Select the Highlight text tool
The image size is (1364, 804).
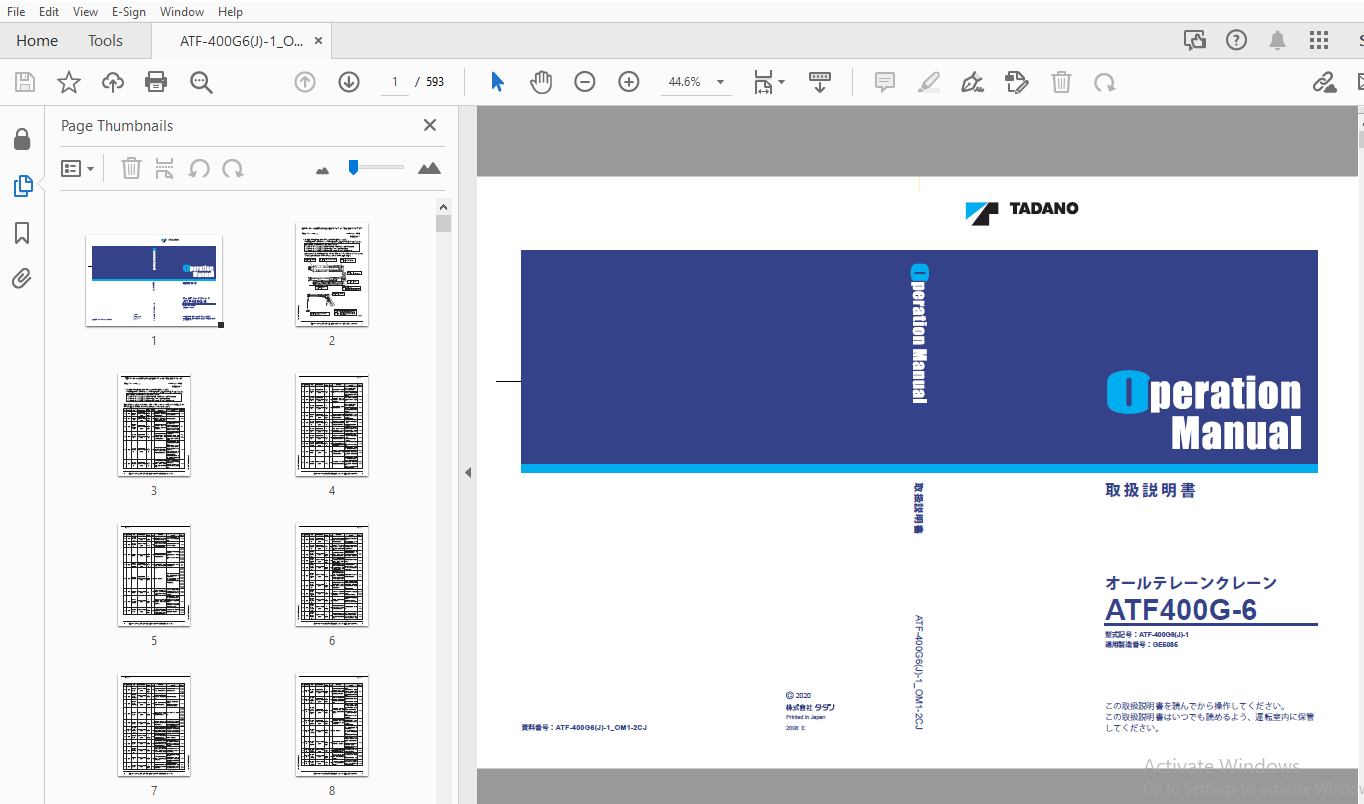[x=929, y=82]
